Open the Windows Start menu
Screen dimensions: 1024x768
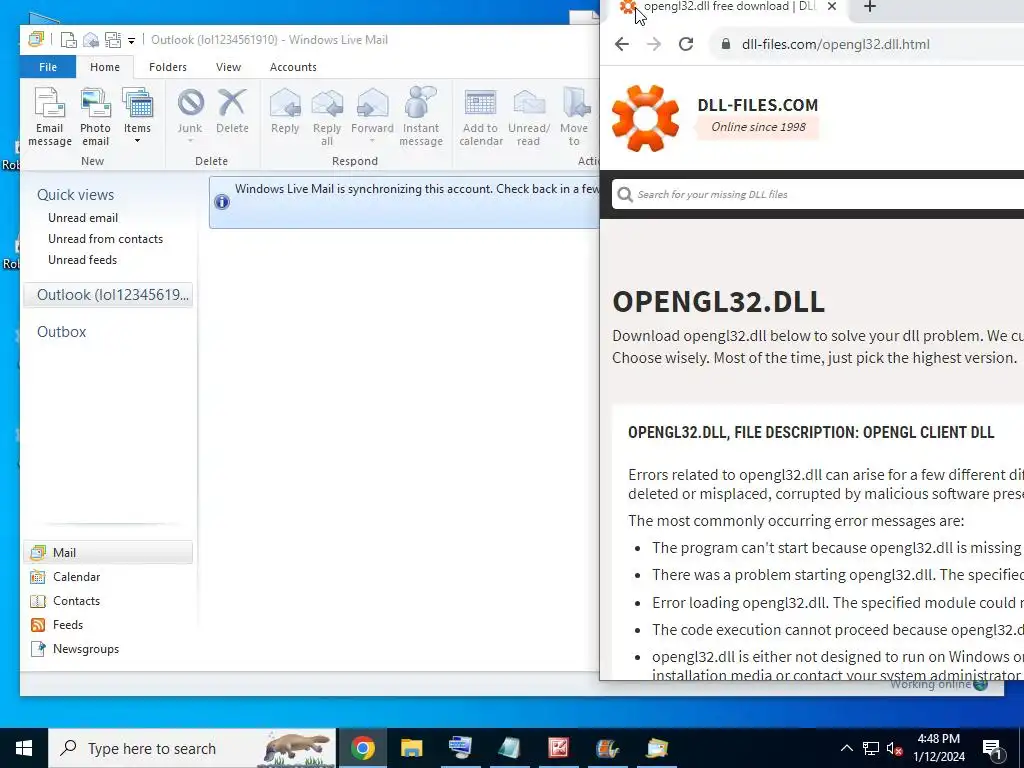point(24,748)
